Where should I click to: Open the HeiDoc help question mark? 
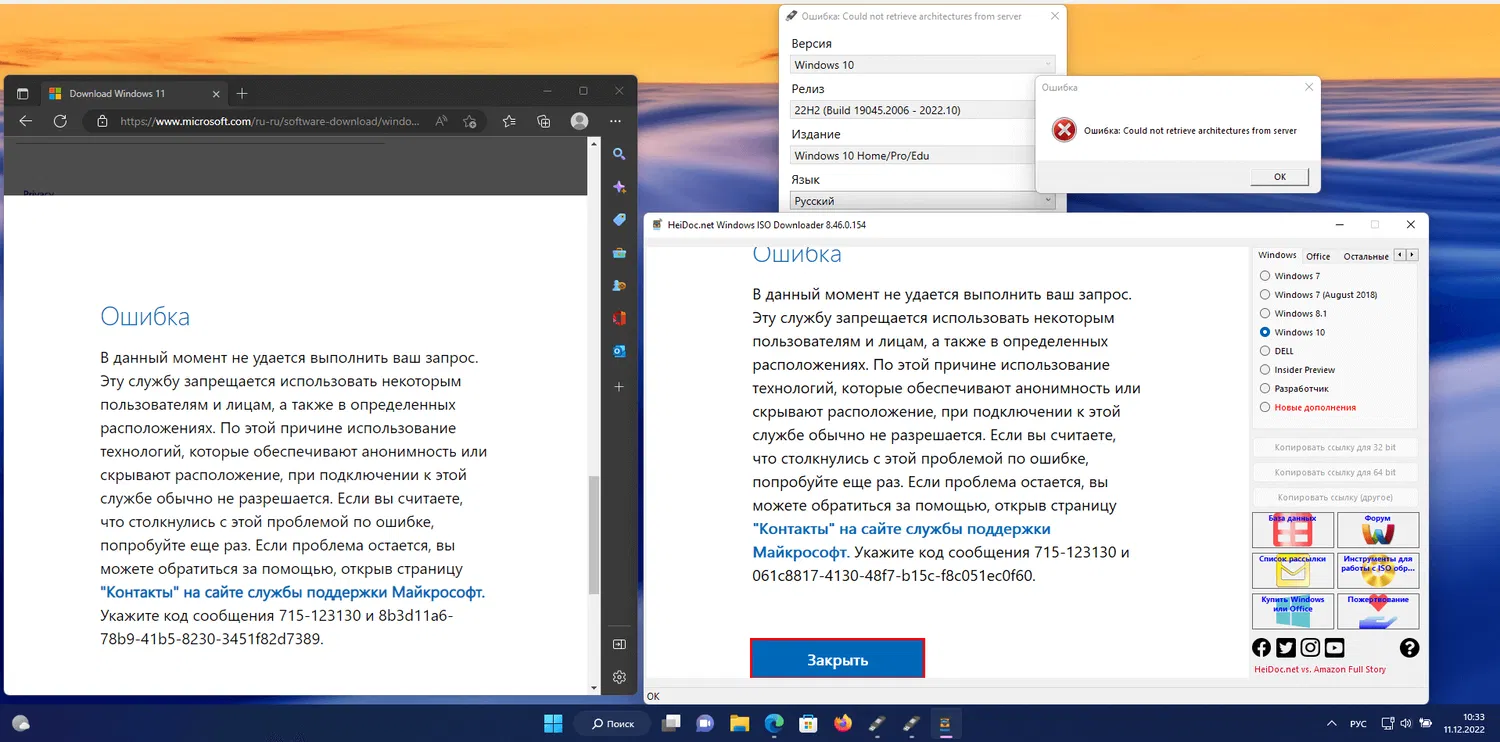click(1409, 648)
